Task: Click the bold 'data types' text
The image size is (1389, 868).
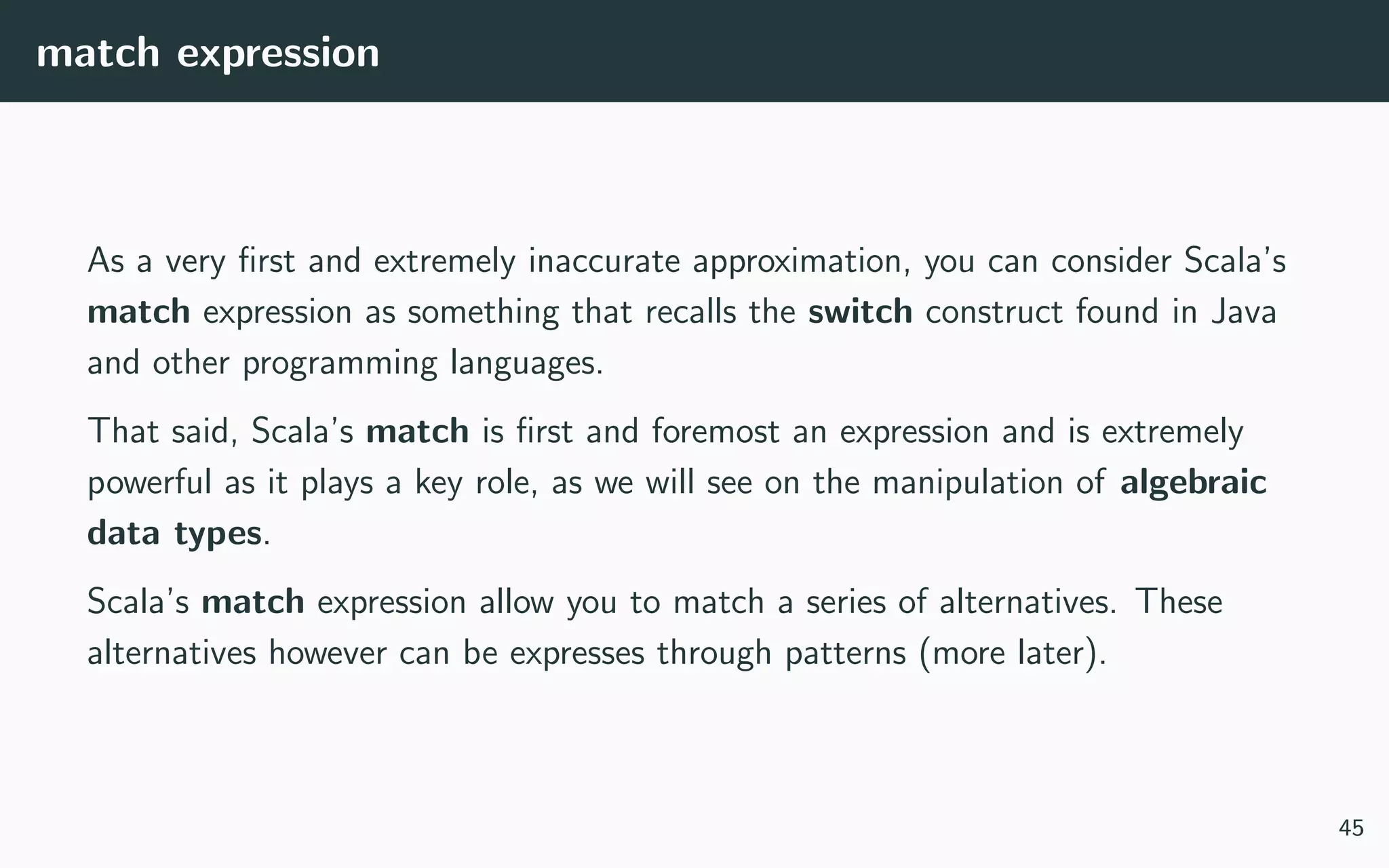Action: (174, 533)
